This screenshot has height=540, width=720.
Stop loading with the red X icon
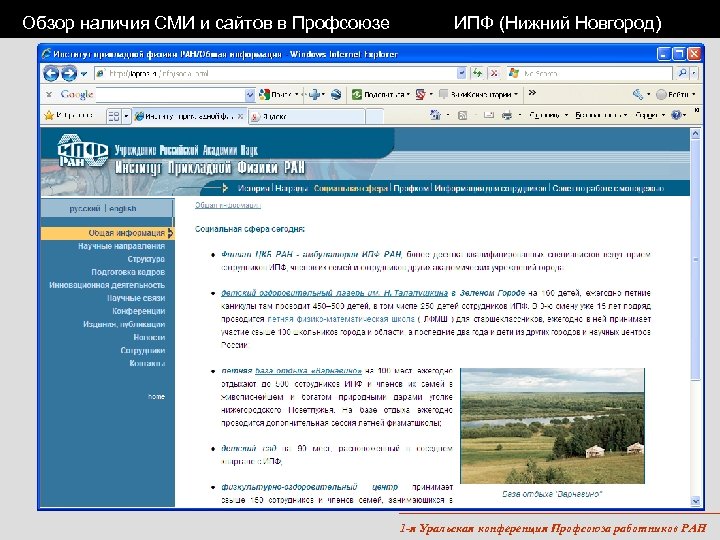[494, 73]
